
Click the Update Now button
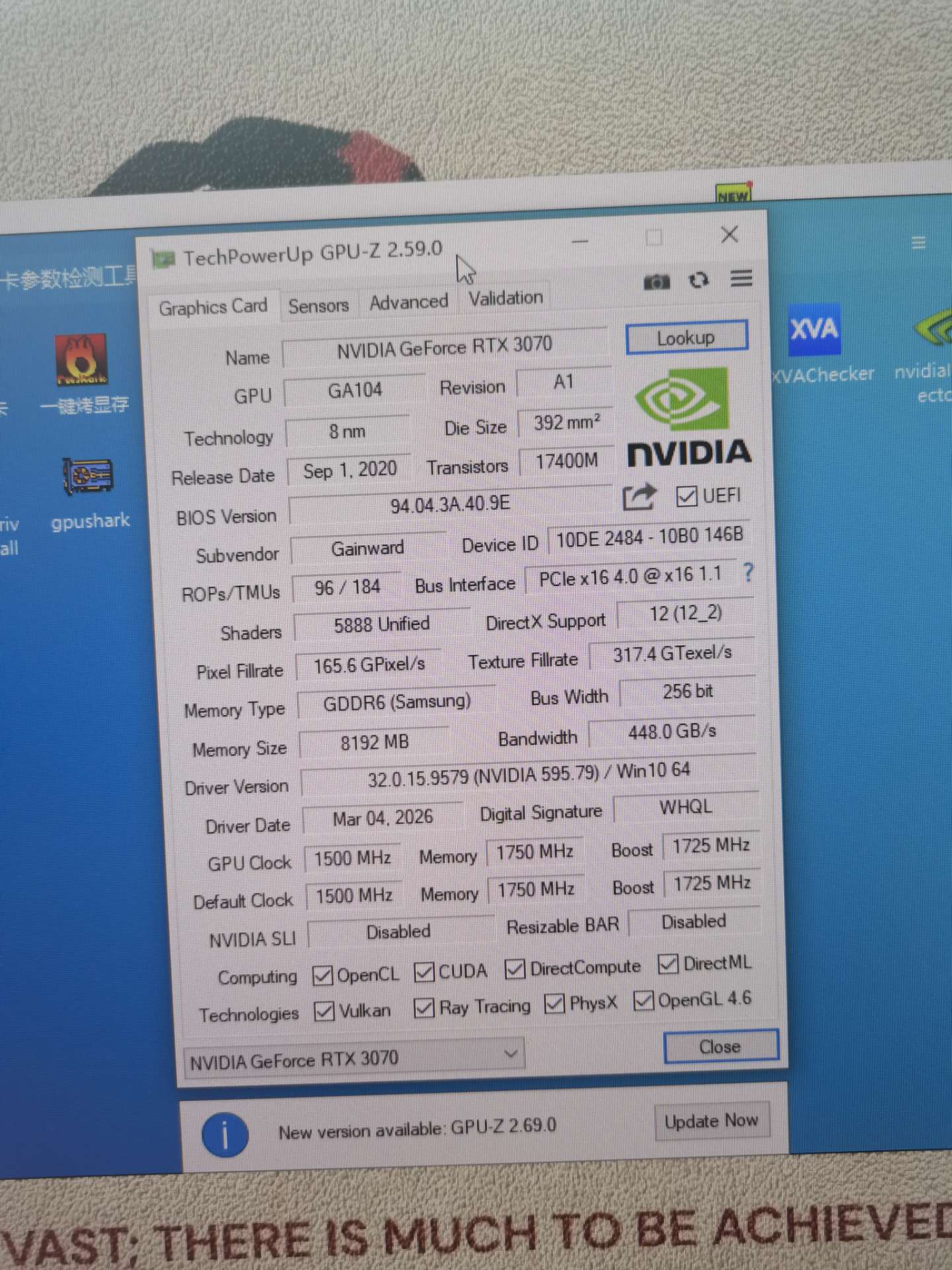point(711,1121)
